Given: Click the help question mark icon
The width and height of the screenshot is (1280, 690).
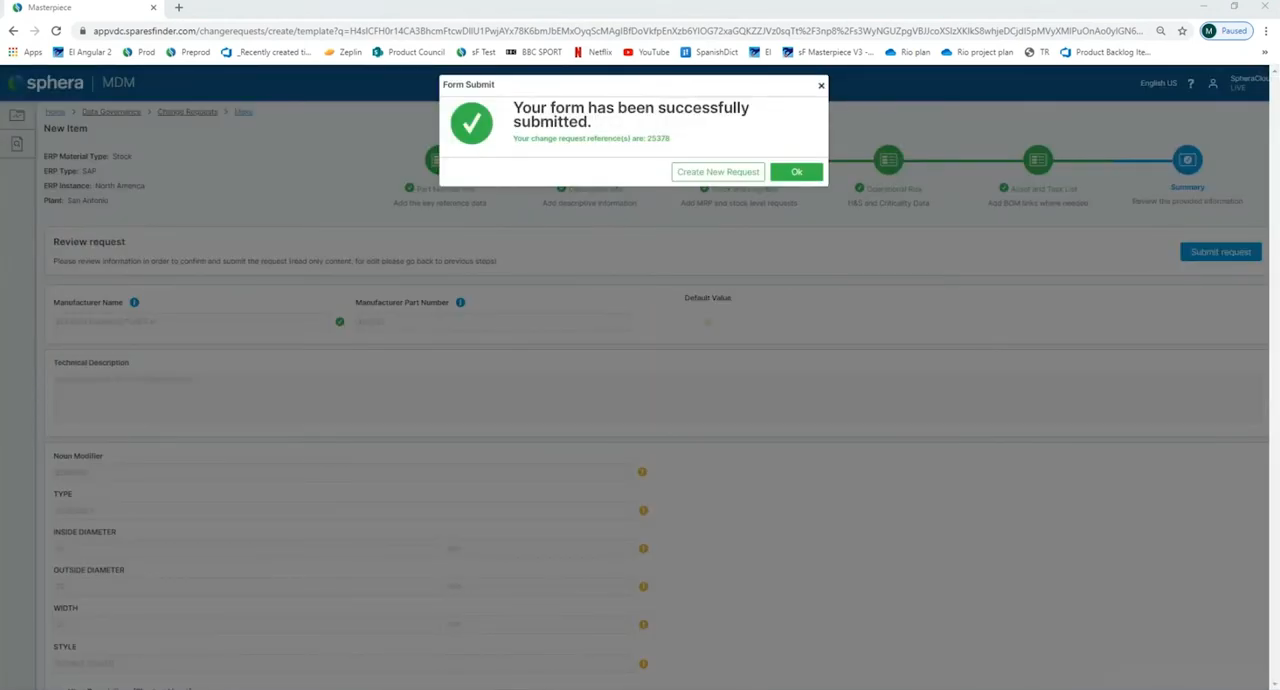Looking at the screenshot, I should (x=1190, y=84).
